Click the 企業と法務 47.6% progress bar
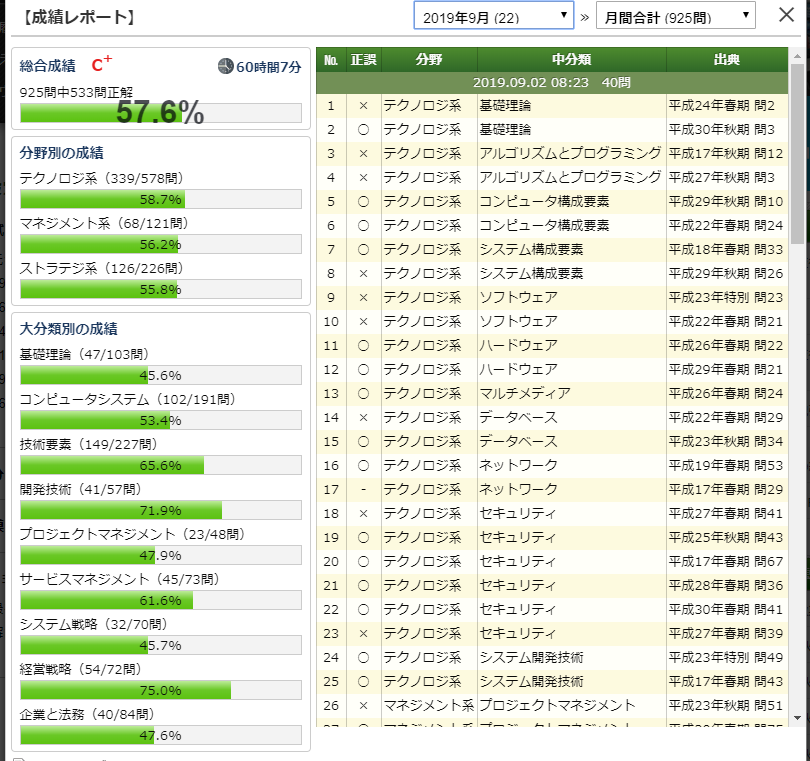Image resolution: width=810 pixels, height=761 pixels. click(x=161, y=735)
